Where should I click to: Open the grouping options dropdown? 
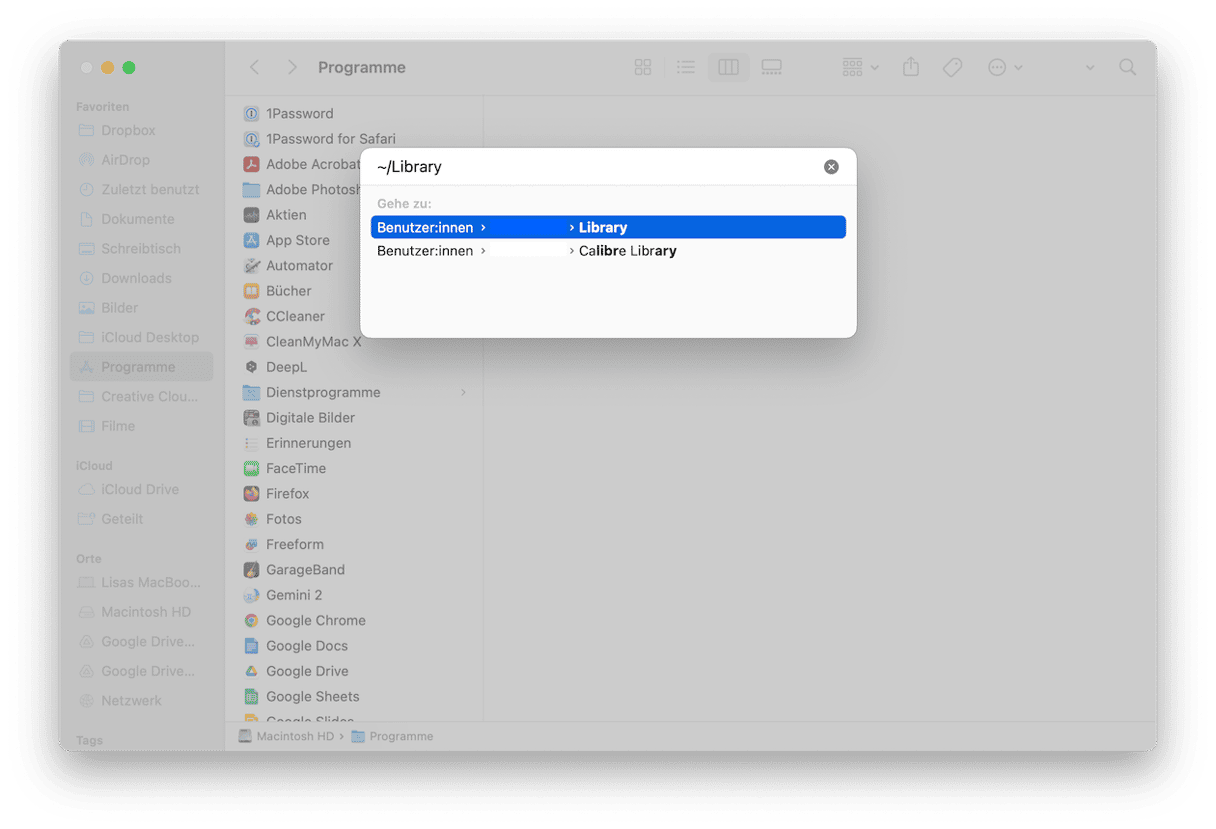[x=856, y=67]
